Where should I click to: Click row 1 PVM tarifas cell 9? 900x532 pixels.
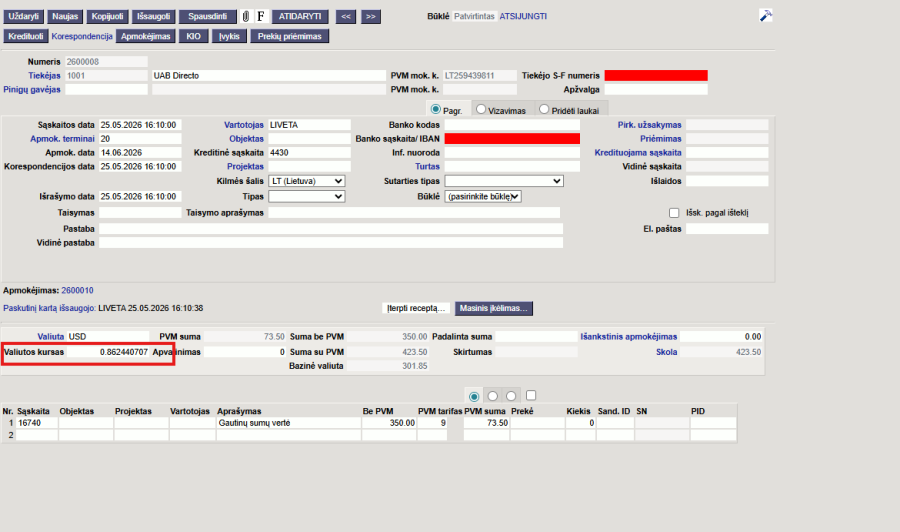[432, 423]
